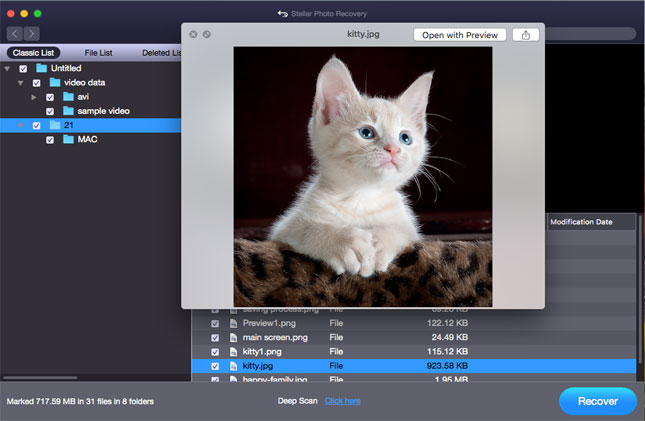This screenshot has width=645, height=421.
Task: Click the 115.12 KB size value
Action: [x=447, y=352]
